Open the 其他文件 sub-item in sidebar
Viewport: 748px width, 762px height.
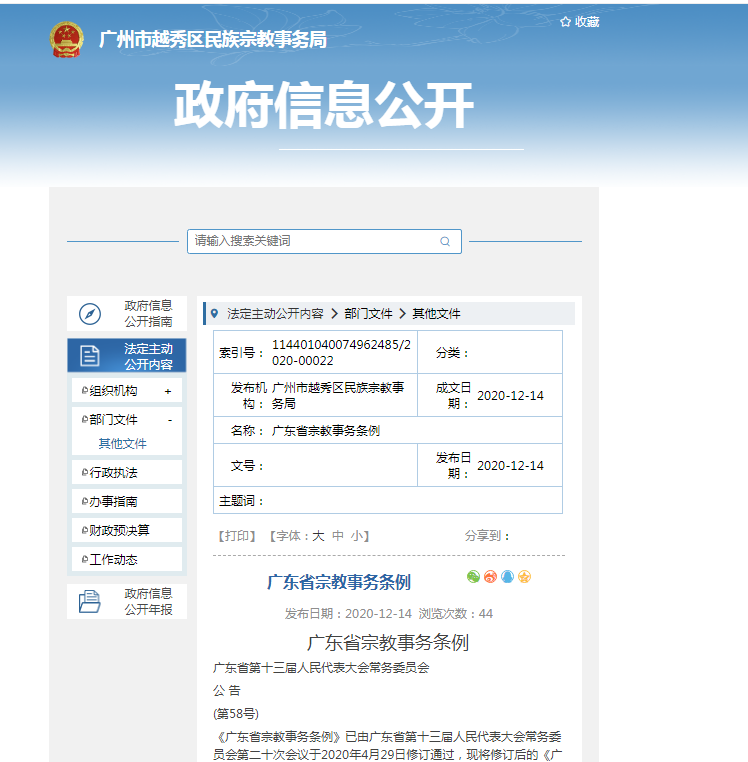coord(122,444)
